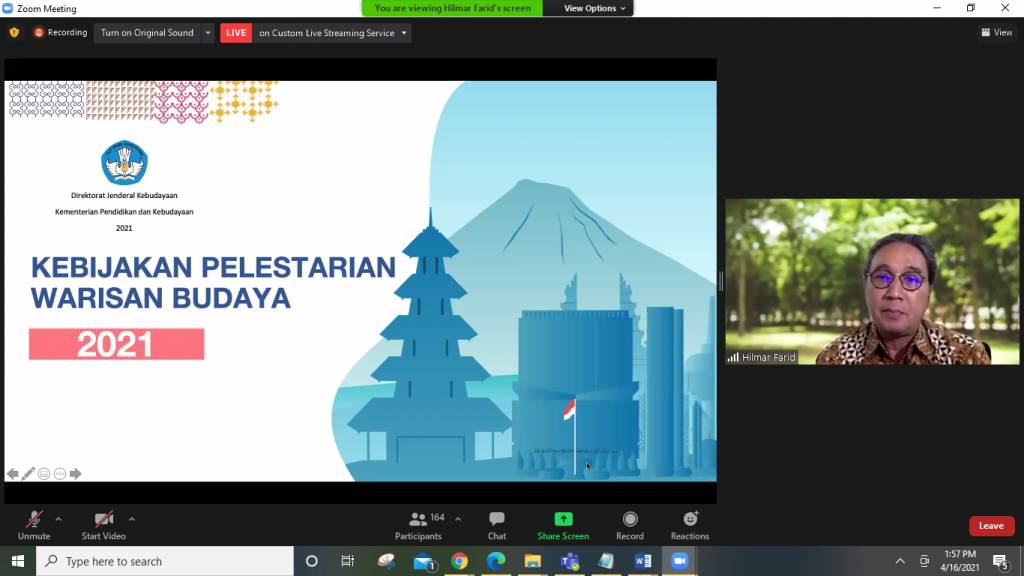Click the green Share Screen icon

point(563,519)
